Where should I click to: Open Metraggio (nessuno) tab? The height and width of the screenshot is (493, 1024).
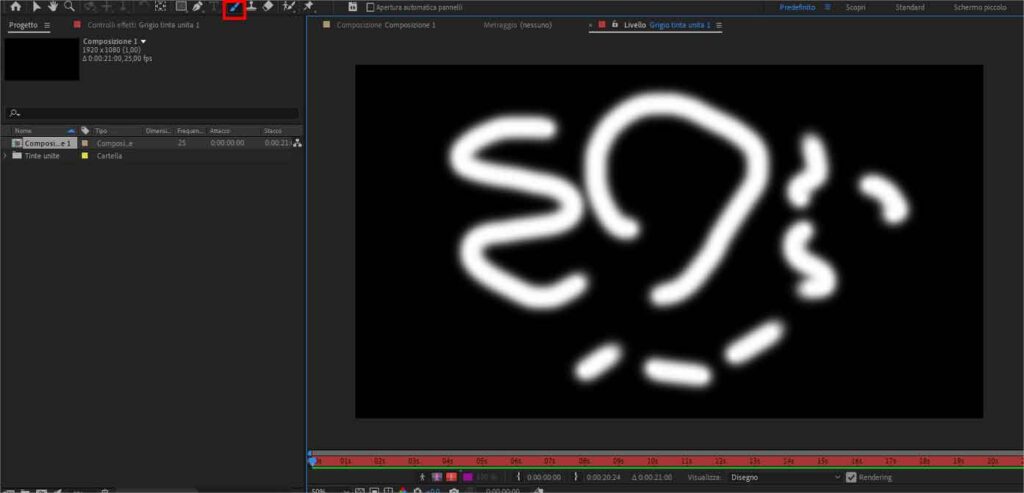click(x=518, y=25)
